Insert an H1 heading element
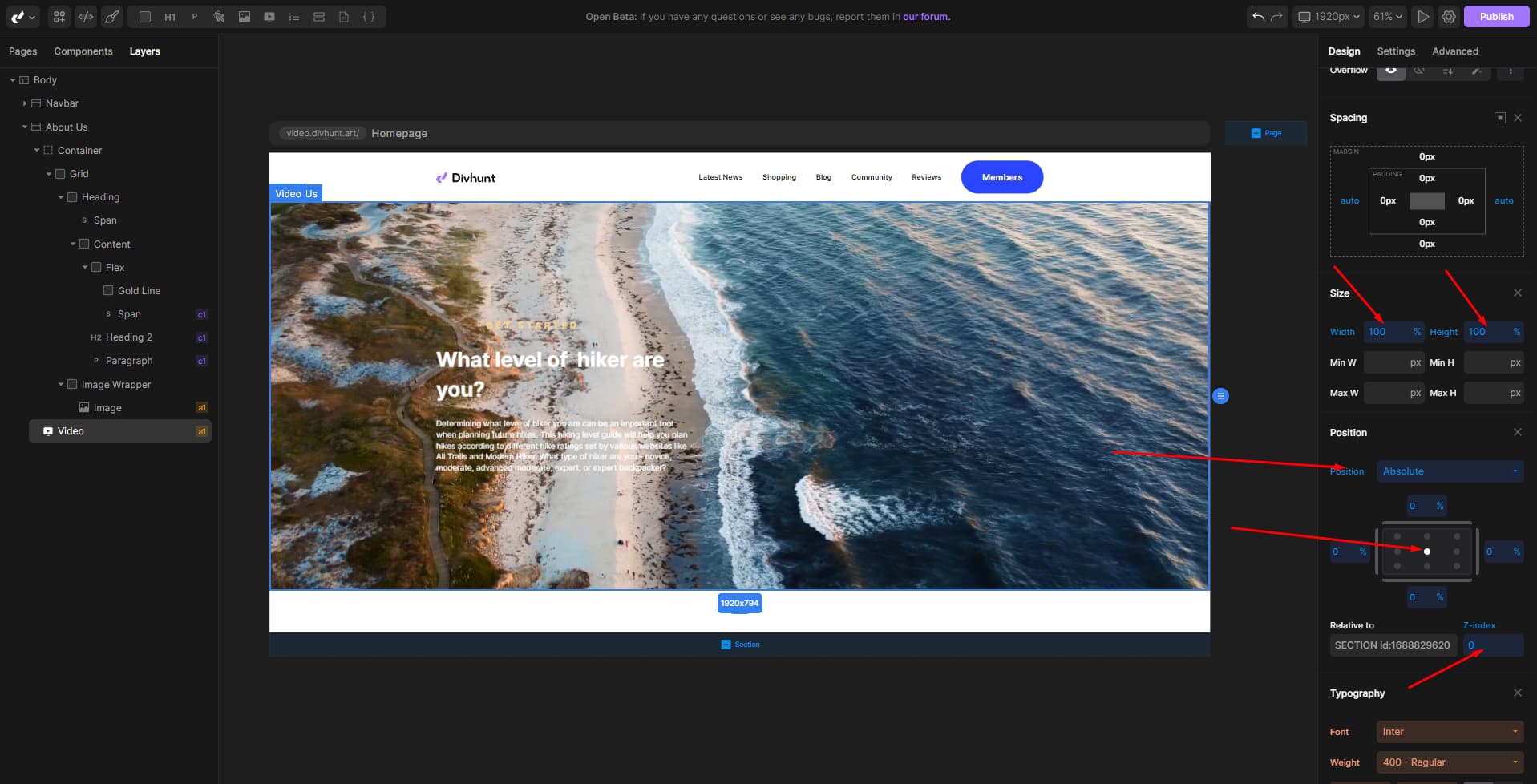1537x784 pixels. 170,16
